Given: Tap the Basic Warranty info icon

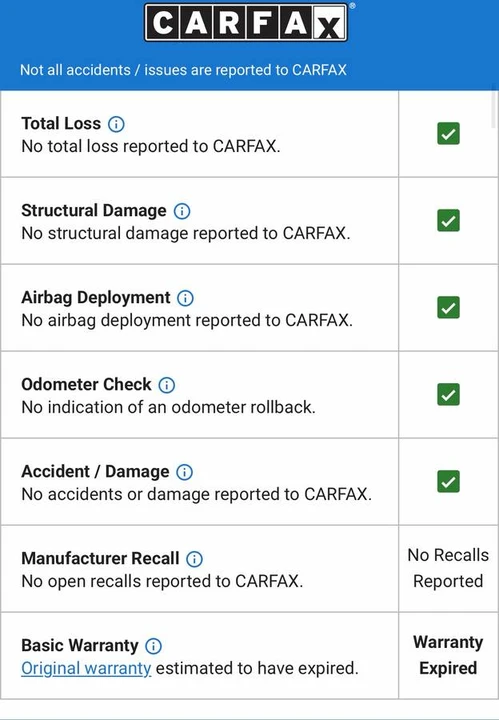Looking at the screenshot, I should coord(153,646).
